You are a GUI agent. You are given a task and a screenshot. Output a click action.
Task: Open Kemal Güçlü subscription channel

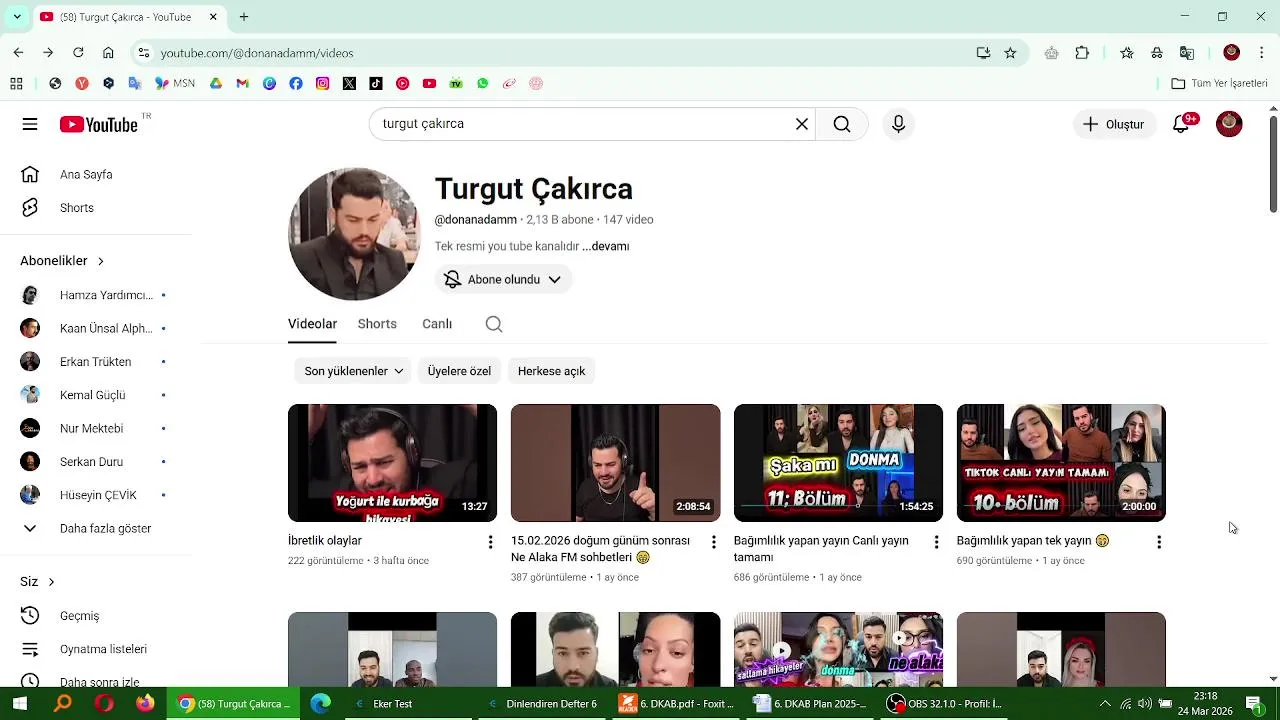click(96, 395)
